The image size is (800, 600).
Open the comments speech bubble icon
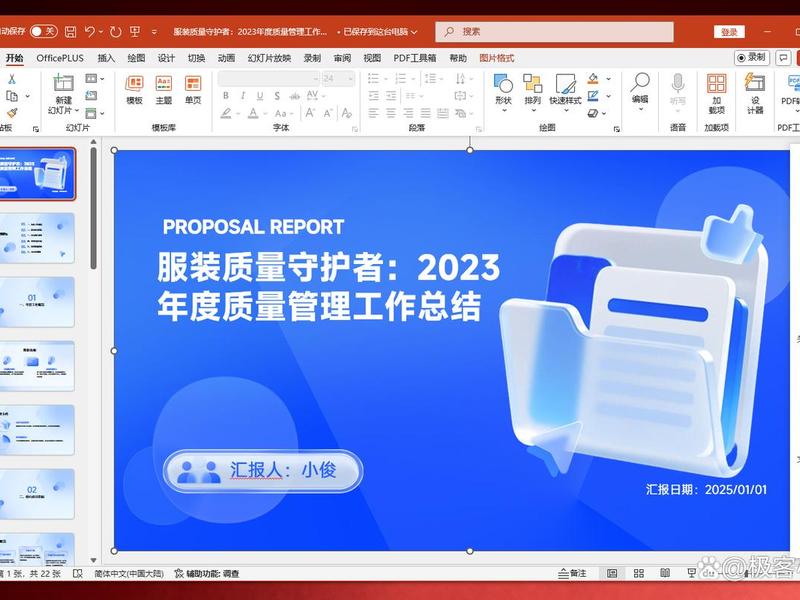pyautogui.click(x=783, y=58)
